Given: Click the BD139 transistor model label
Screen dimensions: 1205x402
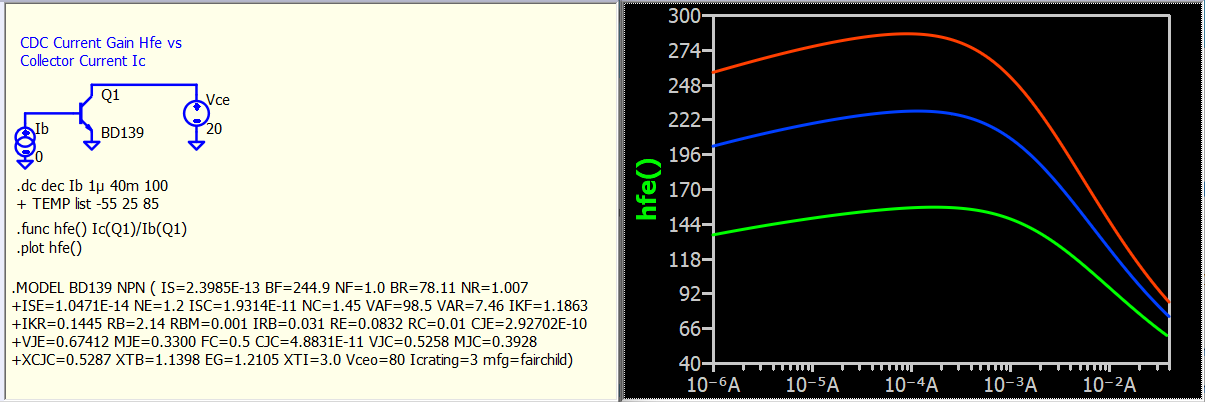Looking at the screenshot, I should (120, 132).
